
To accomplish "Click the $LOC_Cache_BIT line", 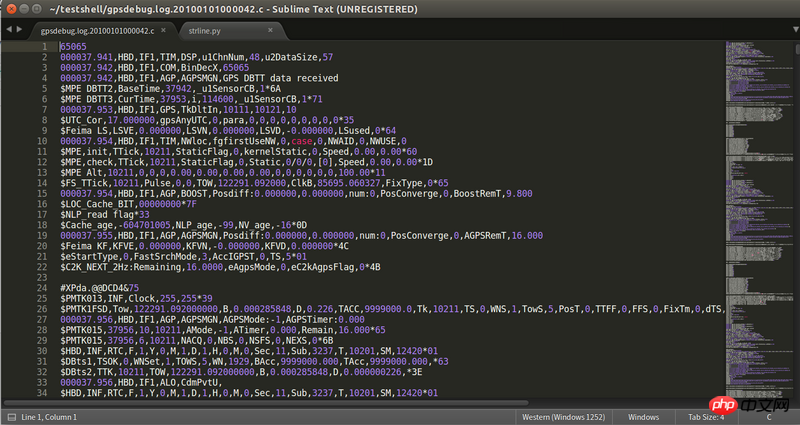I will [129, 204].
